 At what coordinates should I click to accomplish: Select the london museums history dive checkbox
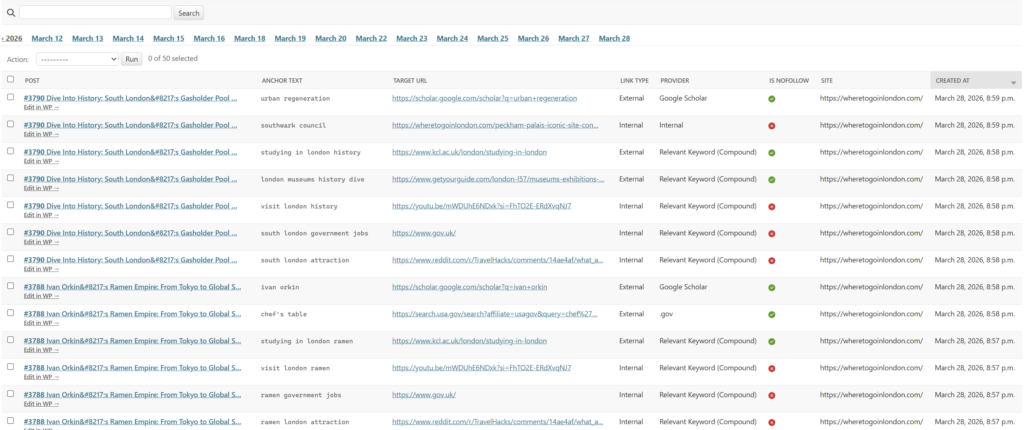[x=10, y=178]
